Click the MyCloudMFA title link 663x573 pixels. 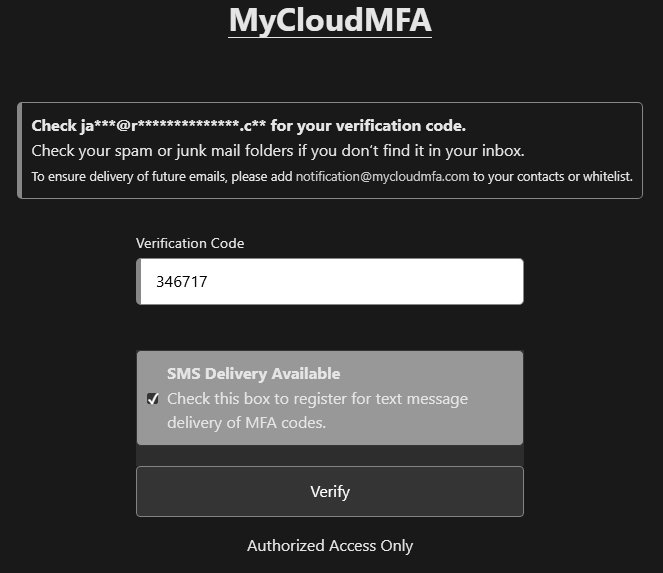click(330, 20)
